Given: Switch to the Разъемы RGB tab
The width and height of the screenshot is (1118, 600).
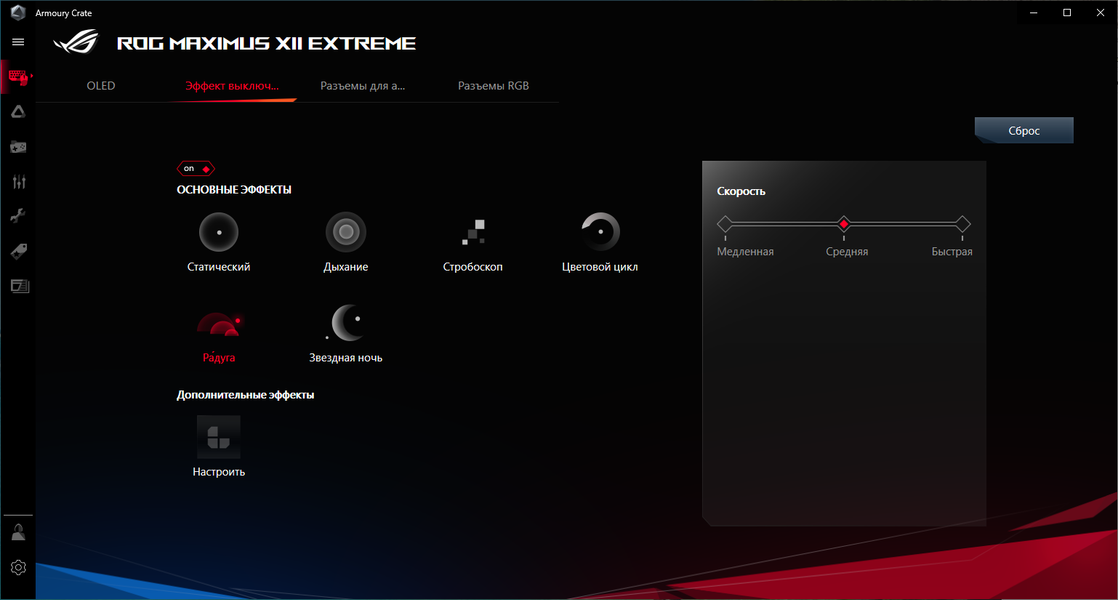Looking at the screenshot, I should (x=493, y=86).
